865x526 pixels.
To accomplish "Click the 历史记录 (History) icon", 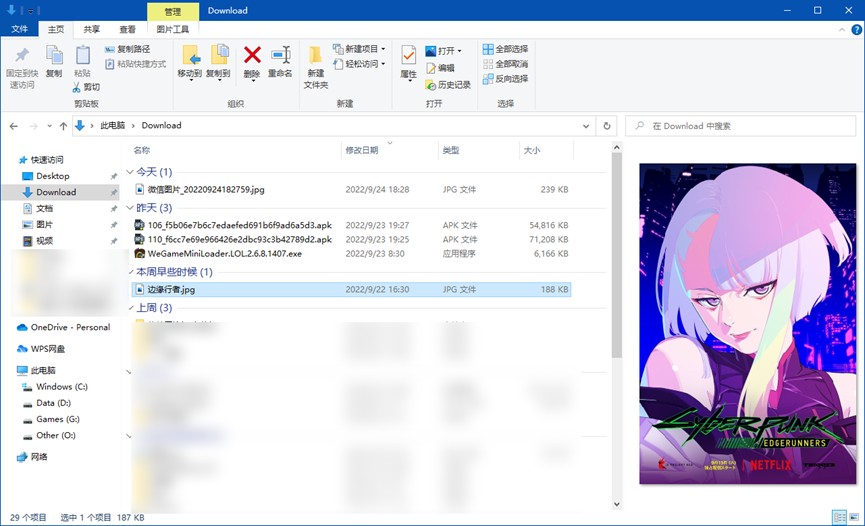I will 431,85.
